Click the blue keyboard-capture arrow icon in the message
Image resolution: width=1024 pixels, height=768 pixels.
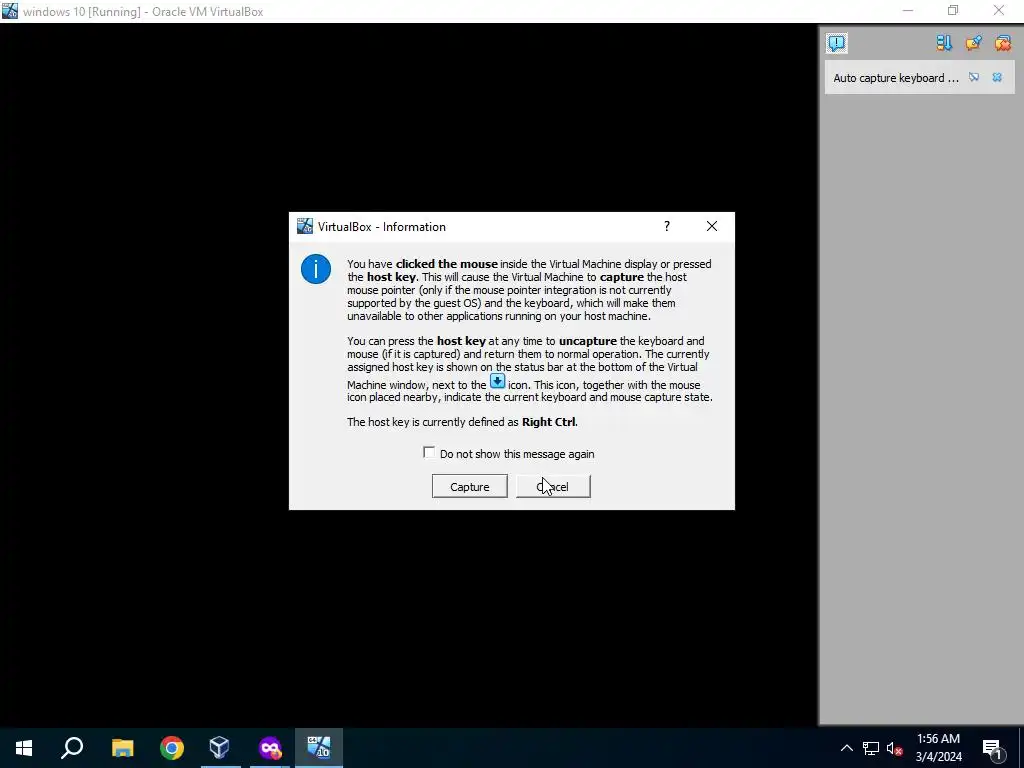point(498,381)
